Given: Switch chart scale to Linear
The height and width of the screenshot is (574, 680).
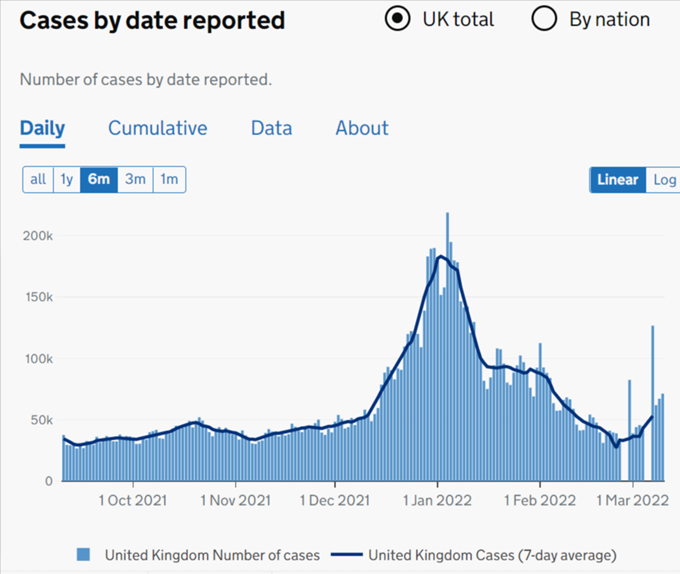Looking at the screenshot, I should coord(617,180).
